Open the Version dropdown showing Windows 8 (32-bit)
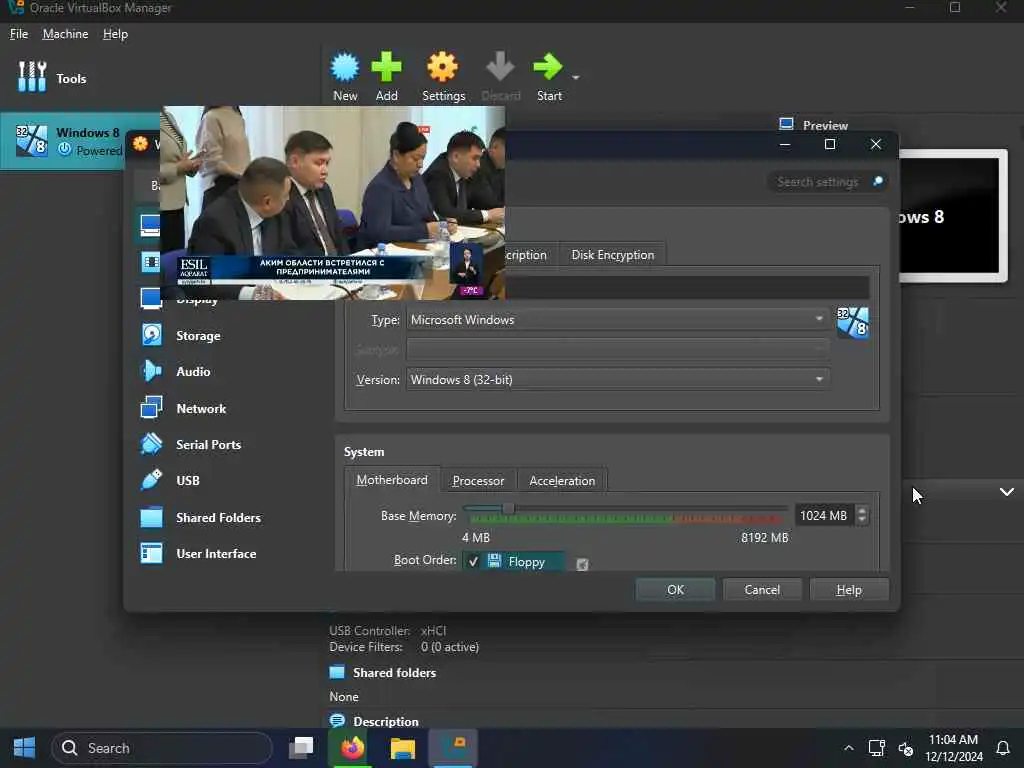The image size is (1024, 768). click(617, 379)
